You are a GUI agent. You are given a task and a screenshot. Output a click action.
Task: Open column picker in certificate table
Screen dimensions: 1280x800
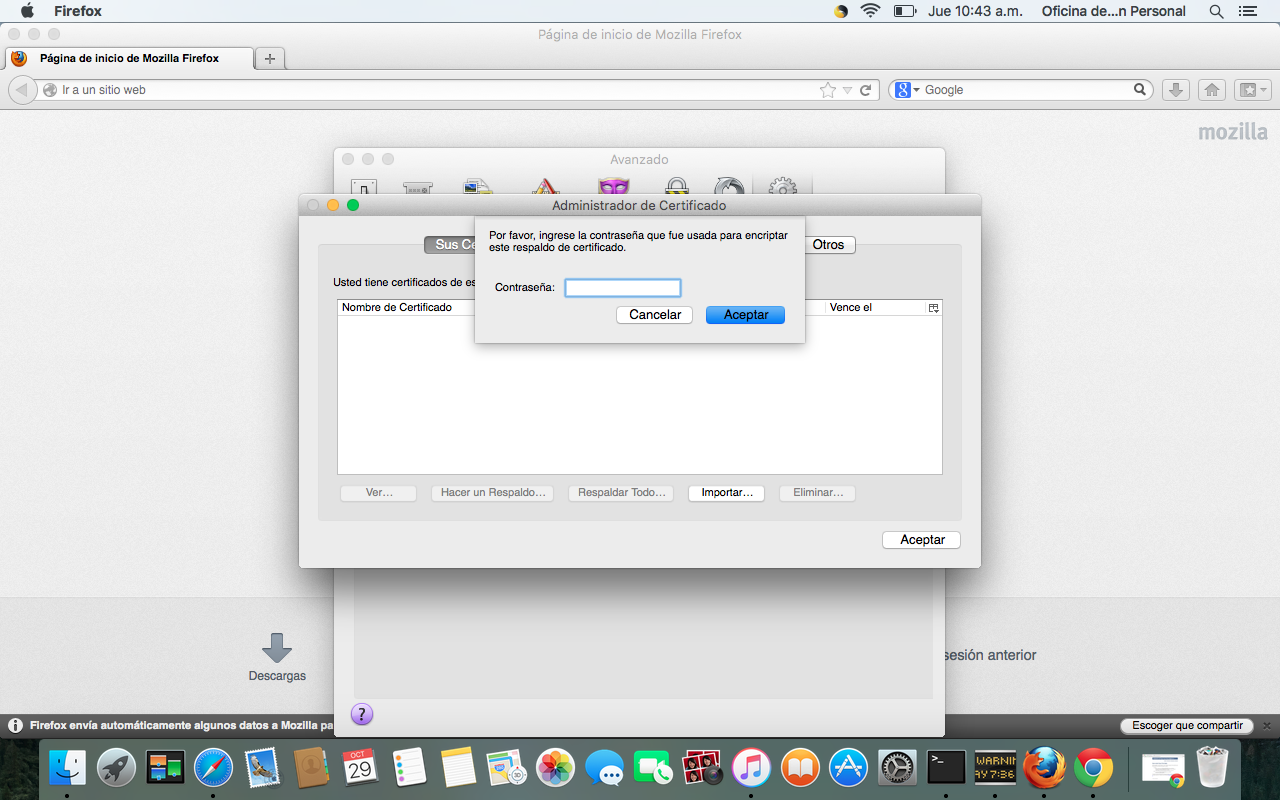[x=934, y=308]
